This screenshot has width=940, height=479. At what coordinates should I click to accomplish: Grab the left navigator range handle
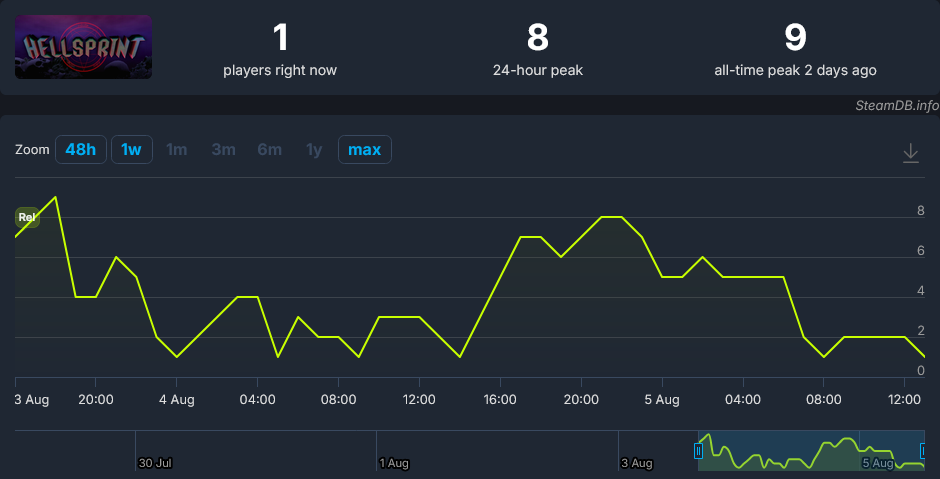point(698,451)
